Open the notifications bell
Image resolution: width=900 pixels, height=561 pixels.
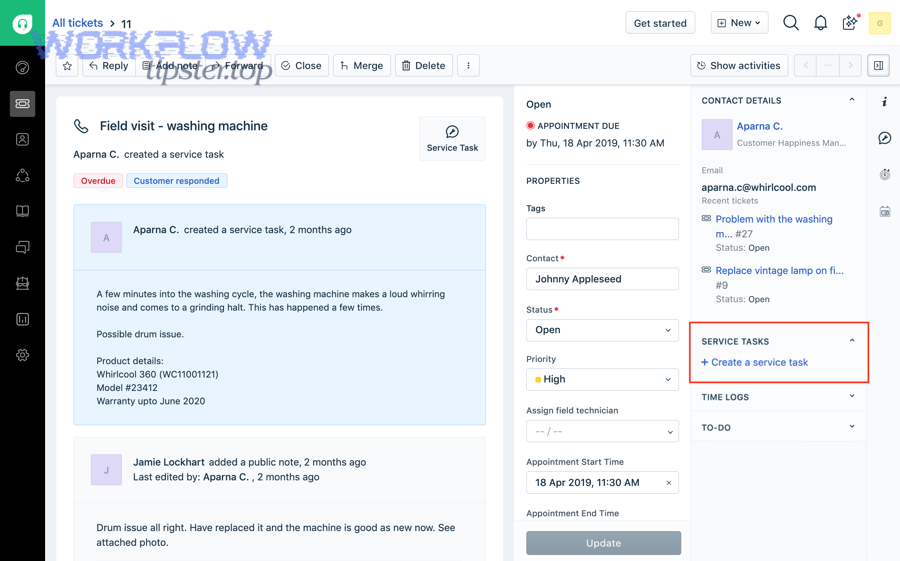821,23
